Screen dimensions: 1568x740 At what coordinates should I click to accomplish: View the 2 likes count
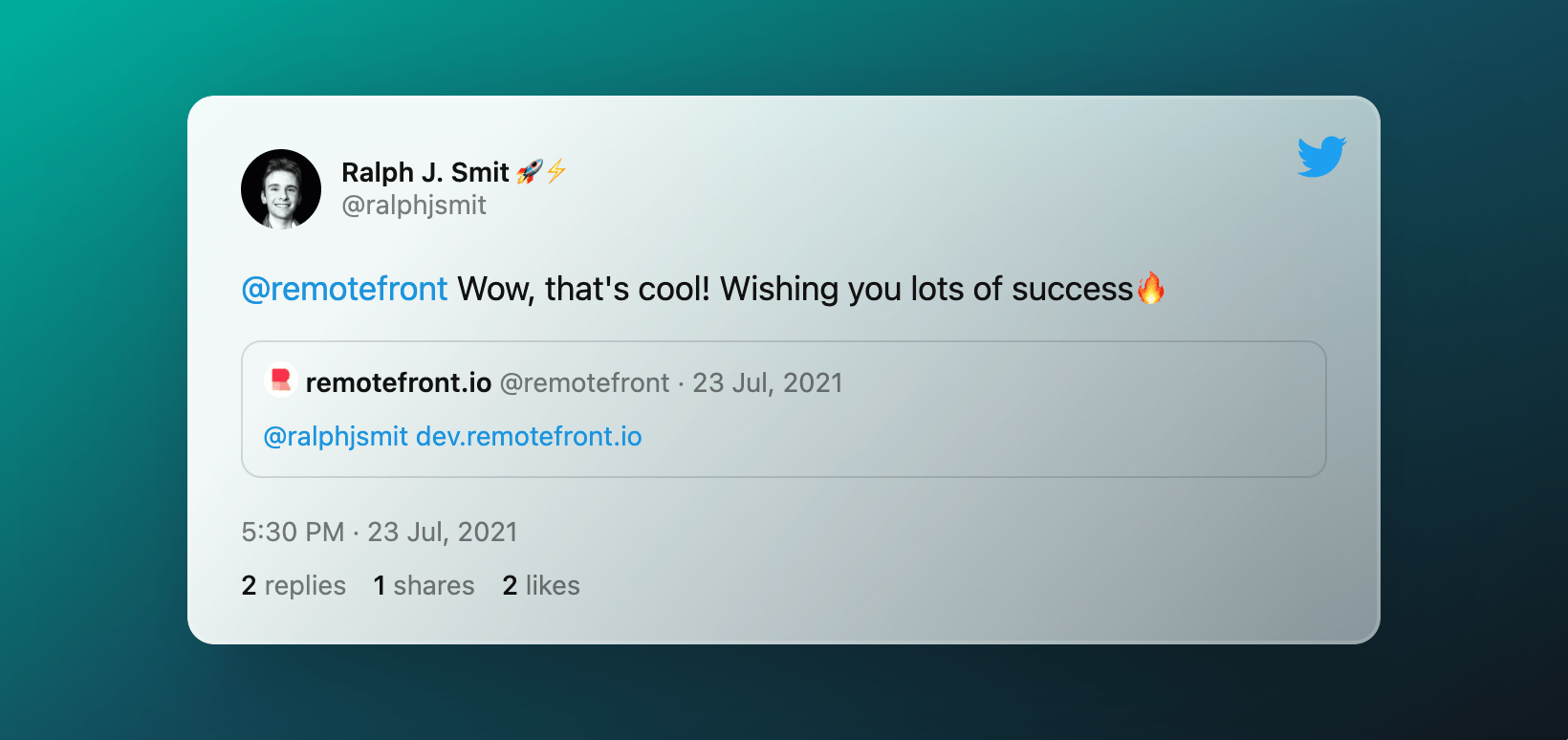[x=541, y=585]
